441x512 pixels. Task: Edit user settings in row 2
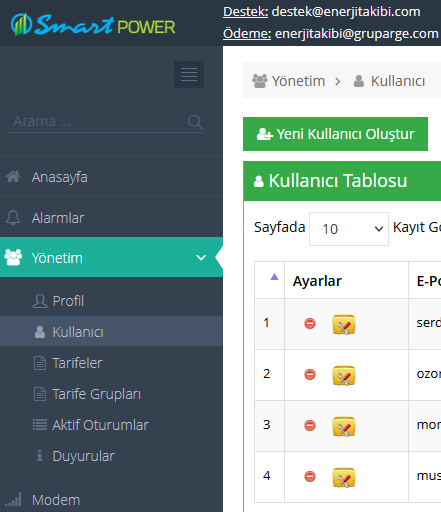click(344, 375)
